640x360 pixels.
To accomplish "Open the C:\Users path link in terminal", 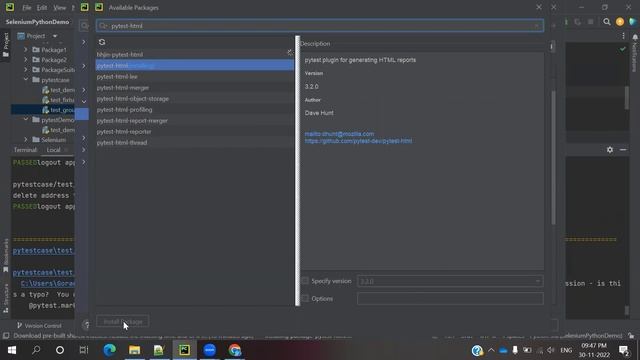I will point(48,283).
